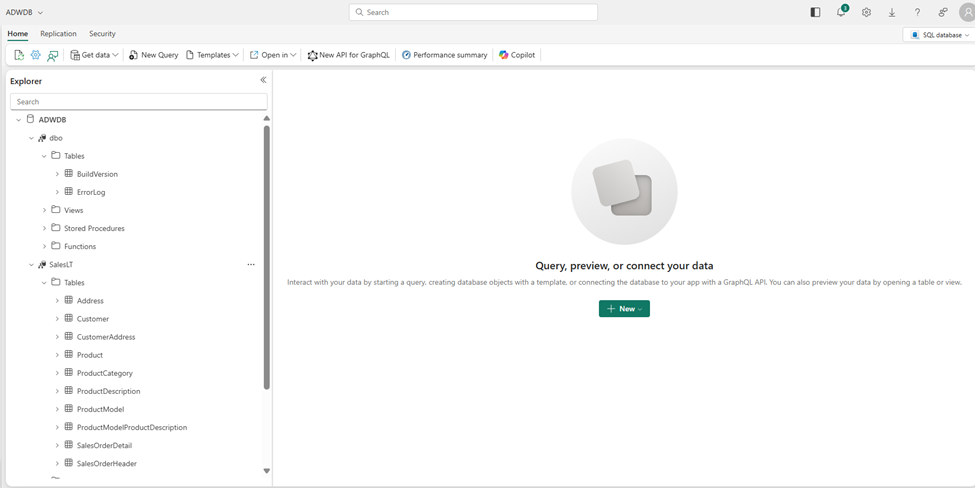Viewport: 975px width, 488px height.
Task: Click the download icon in the top bar
Action: coord(892,12)
